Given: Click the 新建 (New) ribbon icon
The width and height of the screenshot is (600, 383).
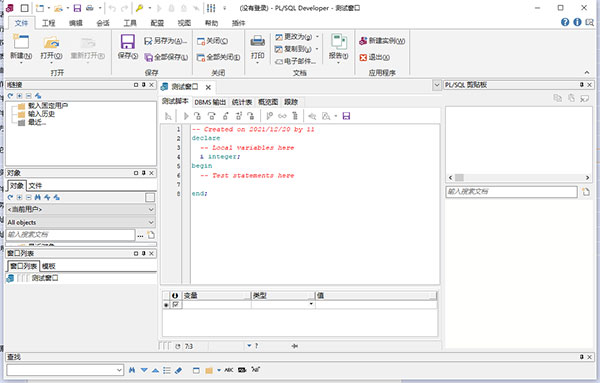Looking at the screenshot, I should coord(21,42).
